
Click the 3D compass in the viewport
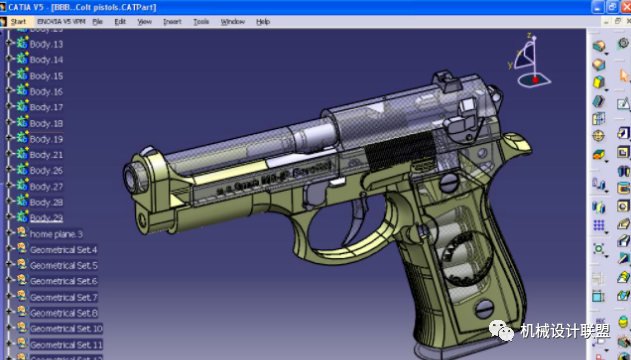point(529,60)
